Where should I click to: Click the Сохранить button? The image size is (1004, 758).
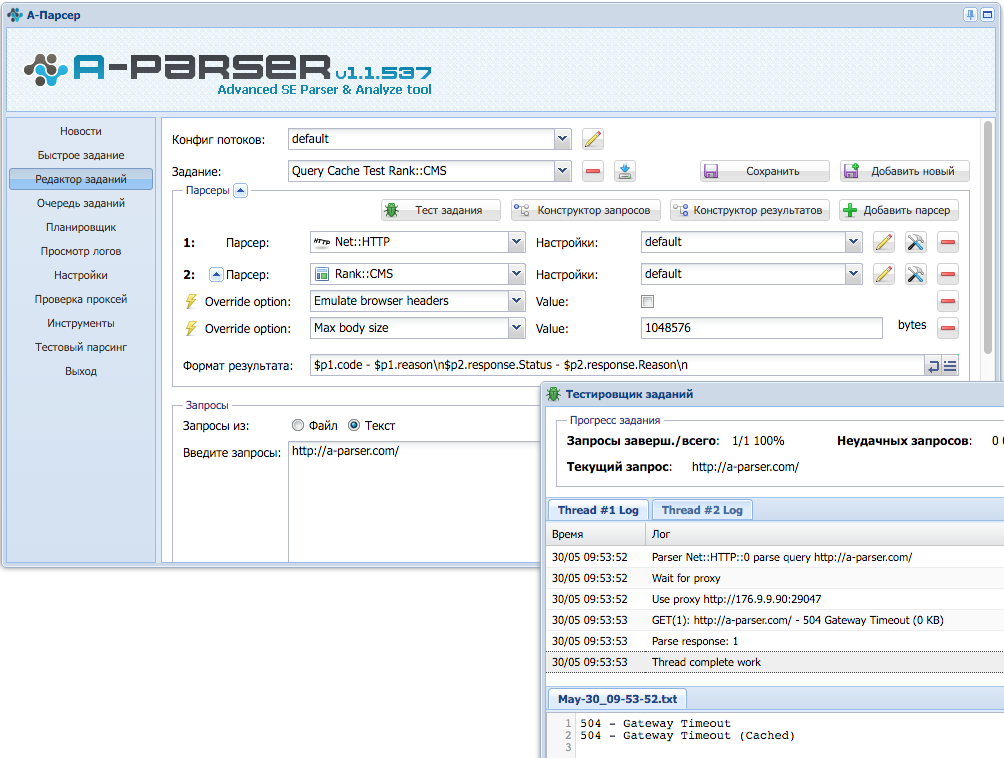[x=765, y=171]
